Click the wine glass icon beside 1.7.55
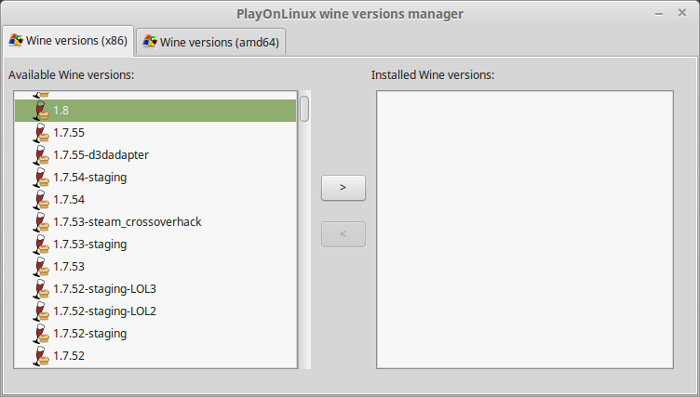700x397 pixels. click(41, 133)
